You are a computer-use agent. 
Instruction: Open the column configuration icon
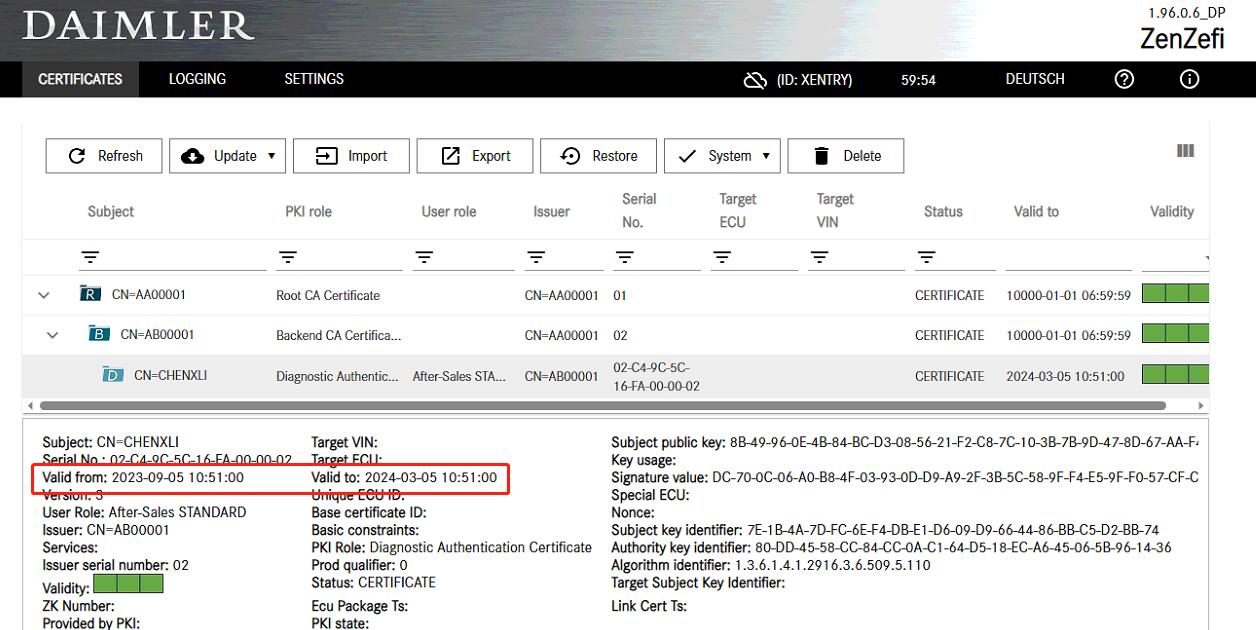(x=1185, y=150)
